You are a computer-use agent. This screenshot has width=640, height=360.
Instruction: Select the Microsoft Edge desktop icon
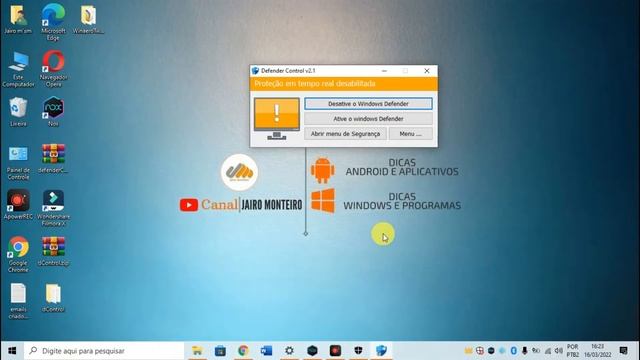tap(53, 22)
